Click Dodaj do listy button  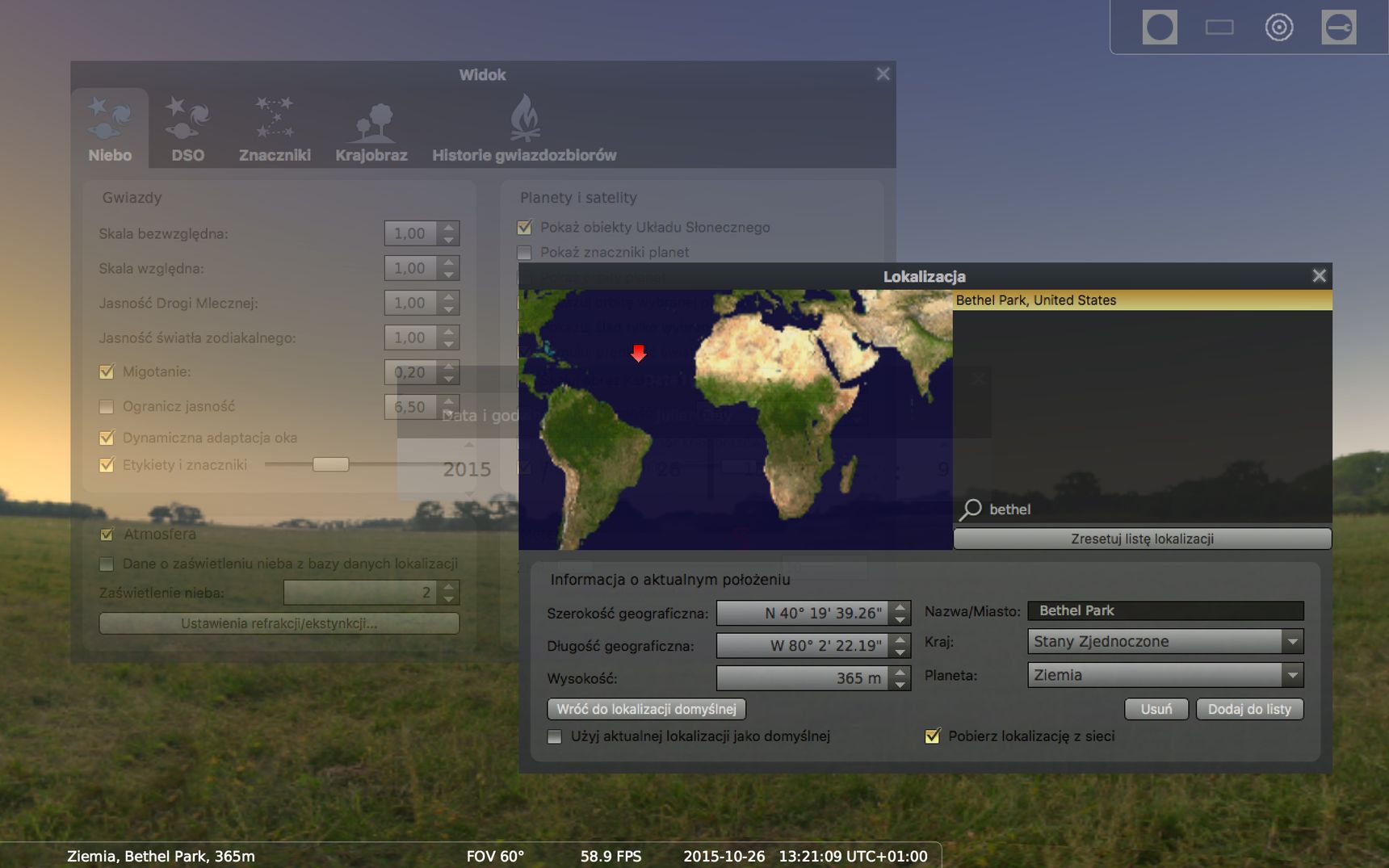(1249, 709)
